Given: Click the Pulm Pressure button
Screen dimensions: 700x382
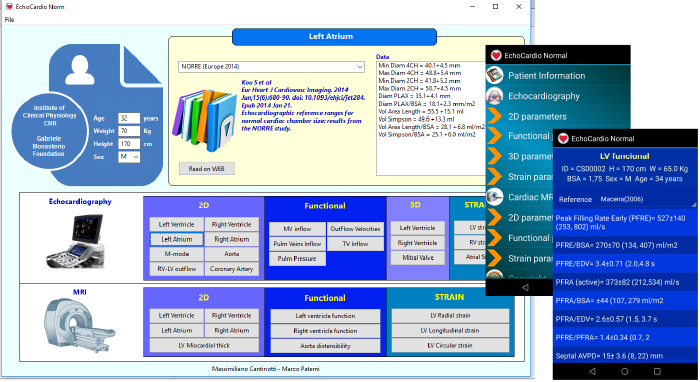Looking at the screenshot, I should (297, 259).
